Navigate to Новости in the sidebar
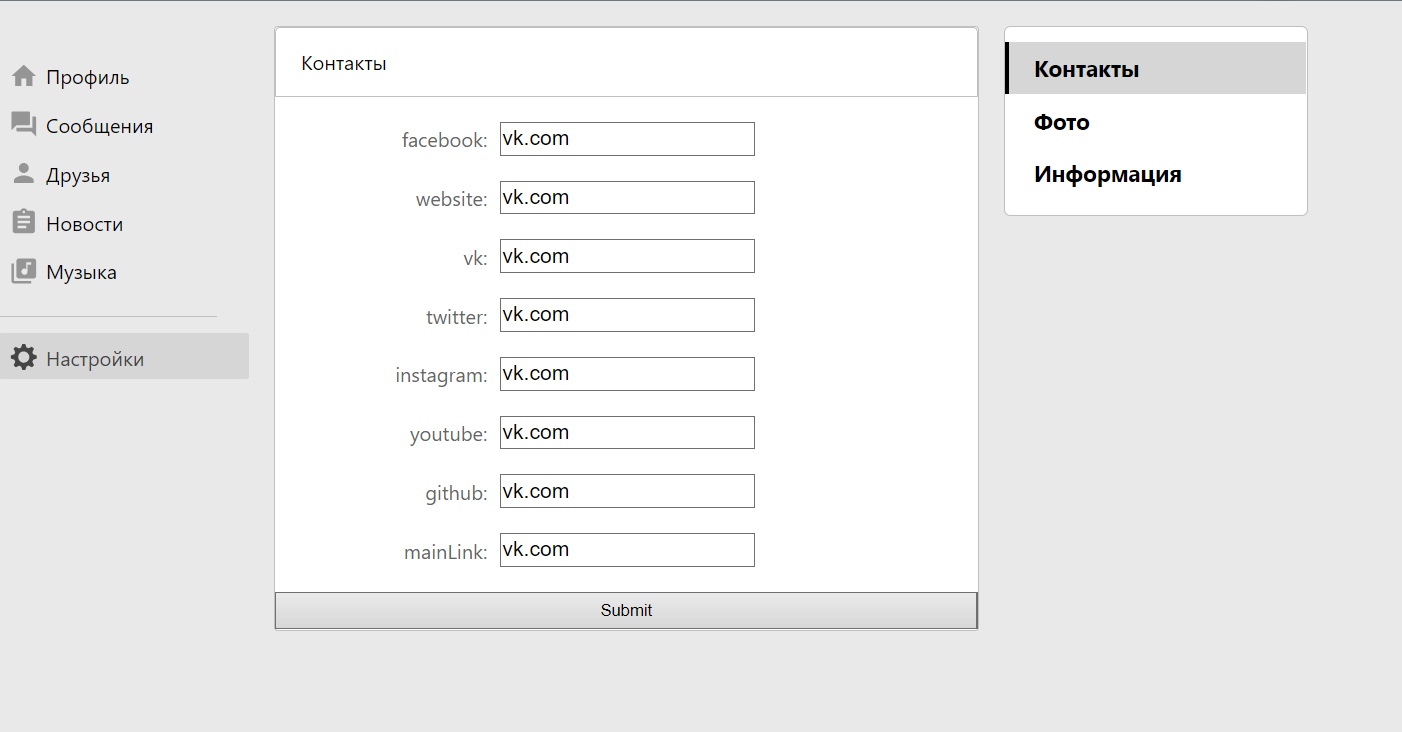 pos(85,224)
